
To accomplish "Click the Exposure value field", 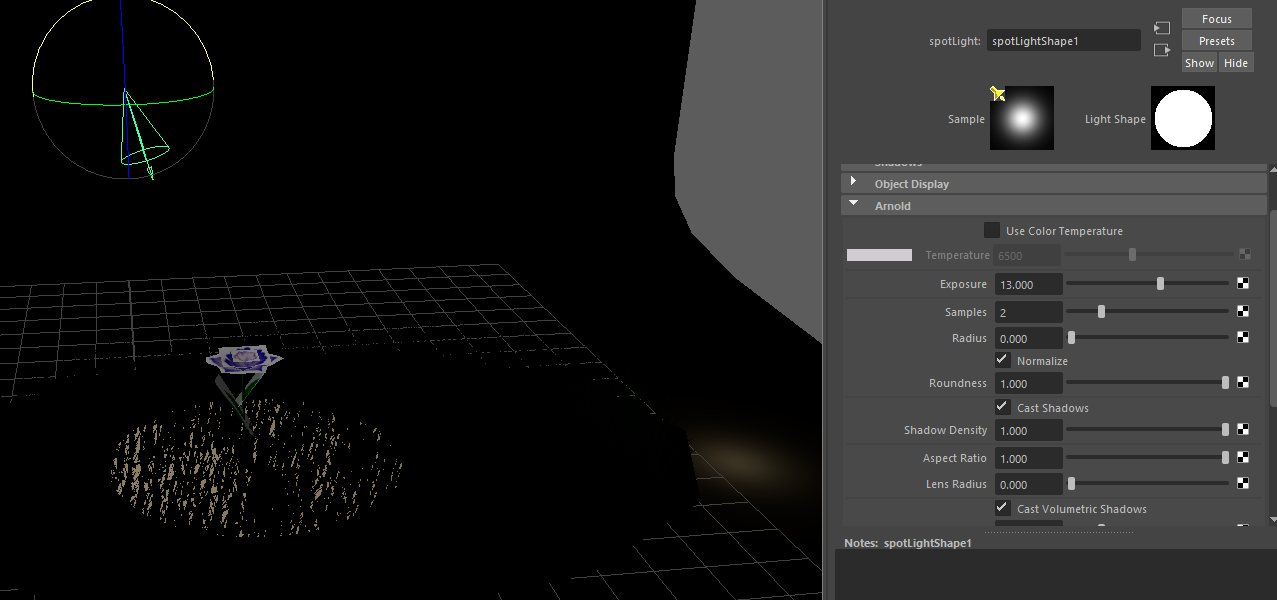I will (x=1028, y=284).
